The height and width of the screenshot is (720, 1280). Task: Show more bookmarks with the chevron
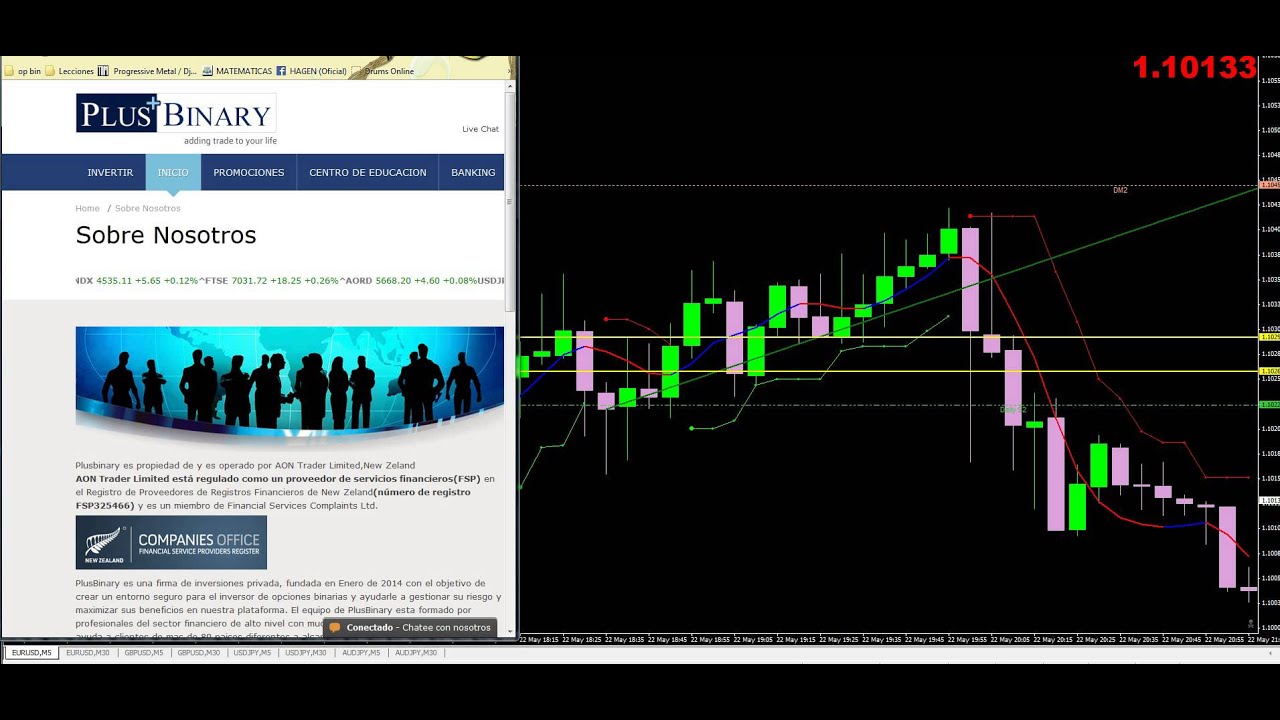tap(511, 71)
